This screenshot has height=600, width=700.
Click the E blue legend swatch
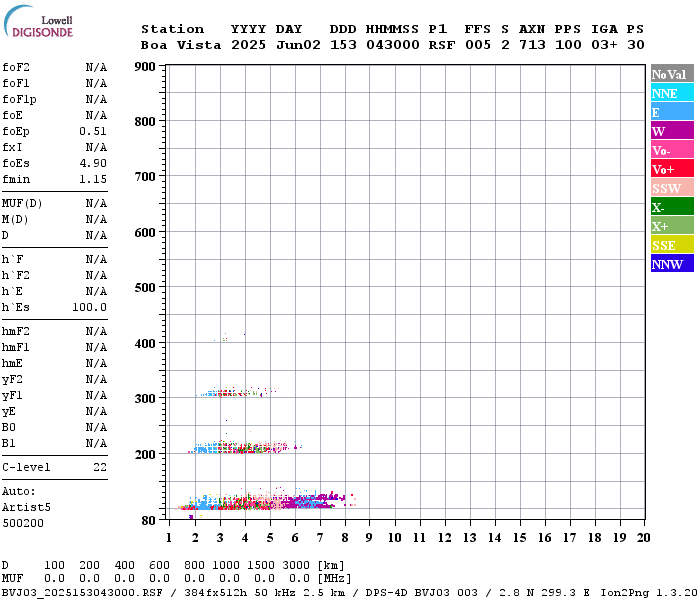pos(672,112)
